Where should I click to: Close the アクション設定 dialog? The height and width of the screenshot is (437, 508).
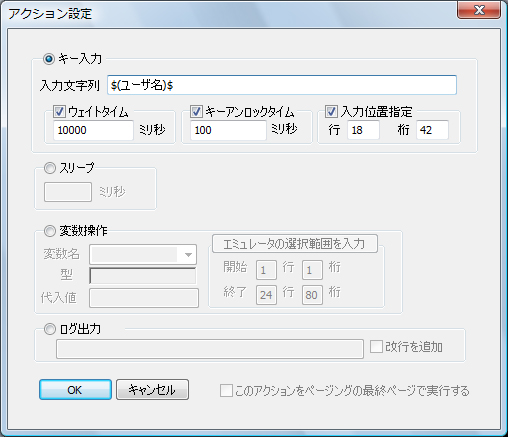pos(479,10)
